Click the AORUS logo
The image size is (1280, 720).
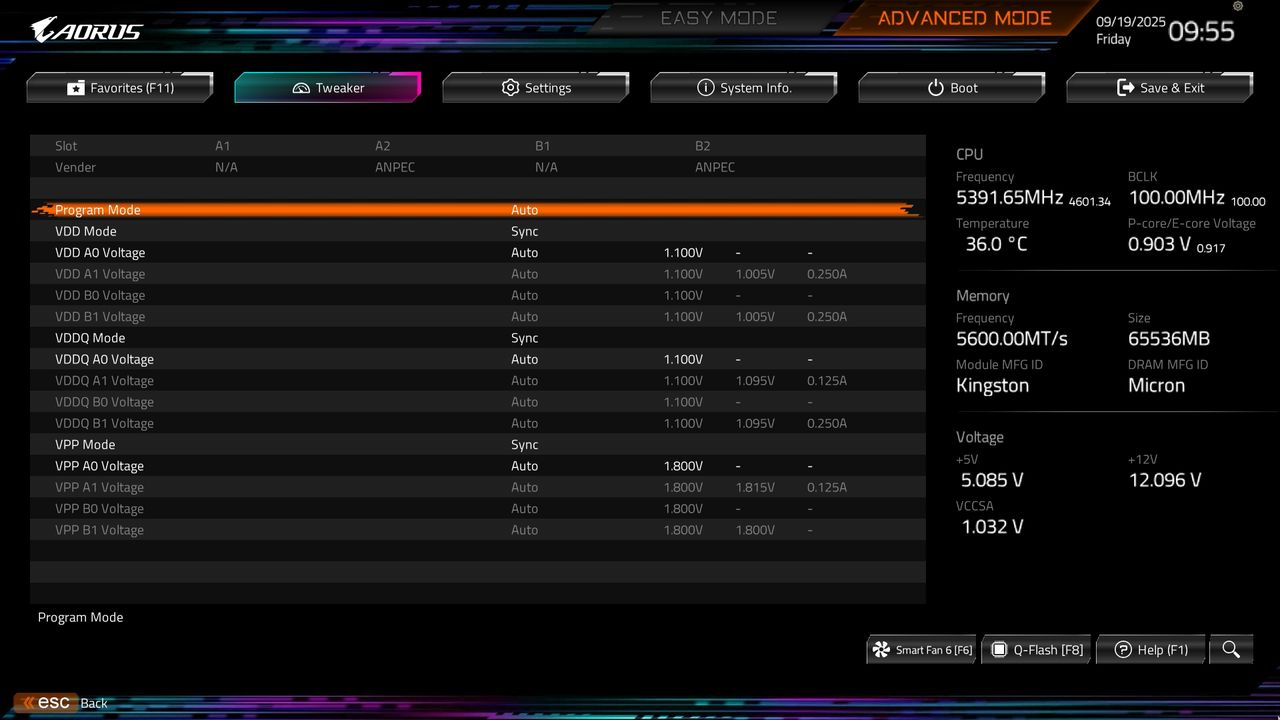pyautogui.click(x=85, y=30)
